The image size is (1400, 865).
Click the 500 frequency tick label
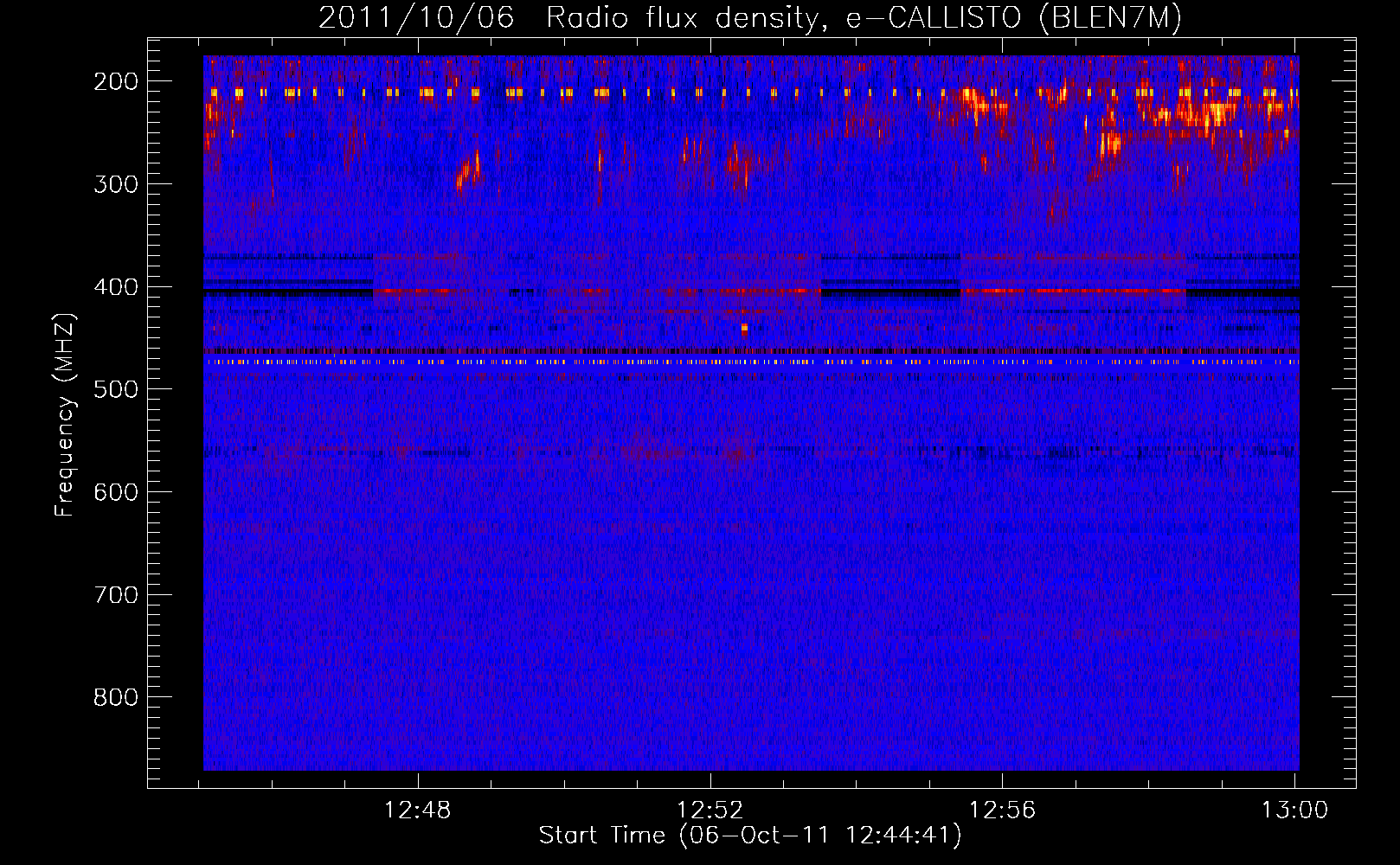pyautogui.click(x=116, y=389)
